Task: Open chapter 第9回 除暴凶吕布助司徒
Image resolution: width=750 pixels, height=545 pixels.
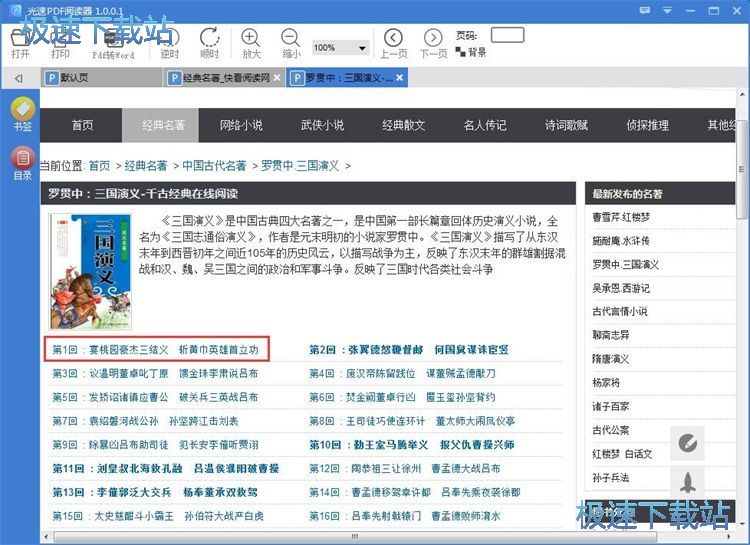Action: (x=155, y=445)
